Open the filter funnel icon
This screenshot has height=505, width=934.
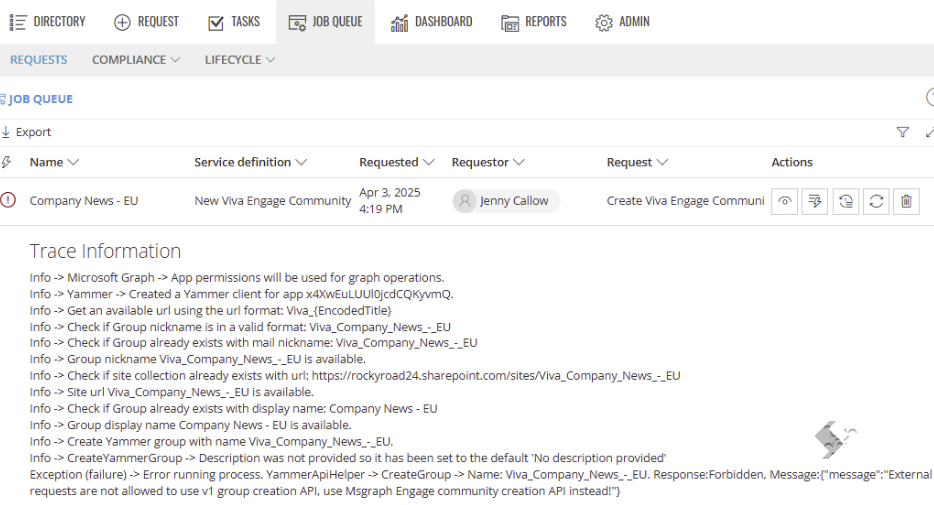(902, 132)
